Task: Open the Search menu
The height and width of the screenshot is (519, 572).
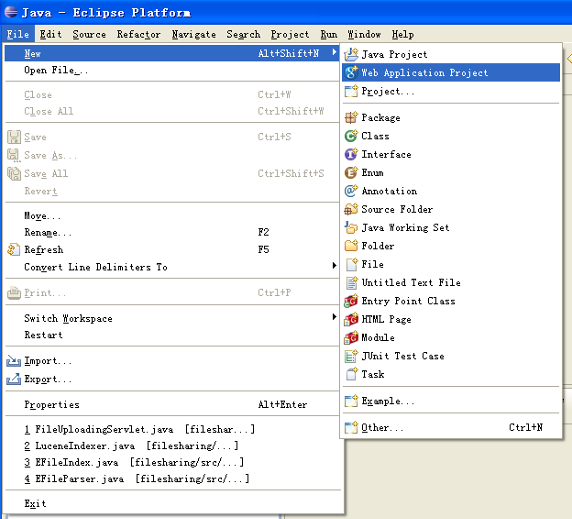Action: (243, 34)
